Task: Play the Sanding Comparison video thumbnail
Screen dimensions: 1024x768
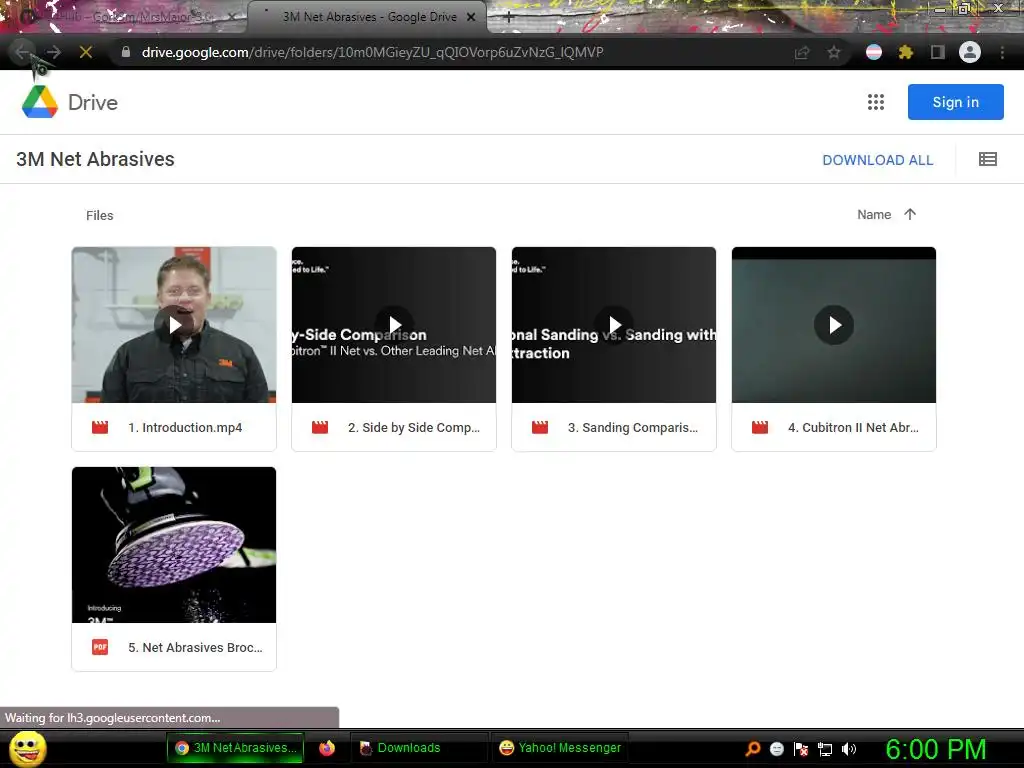Action: 614,325
